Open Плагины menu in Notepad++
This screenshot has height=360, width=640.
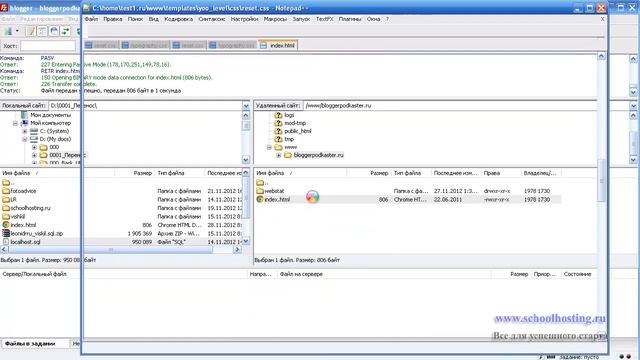350,19
